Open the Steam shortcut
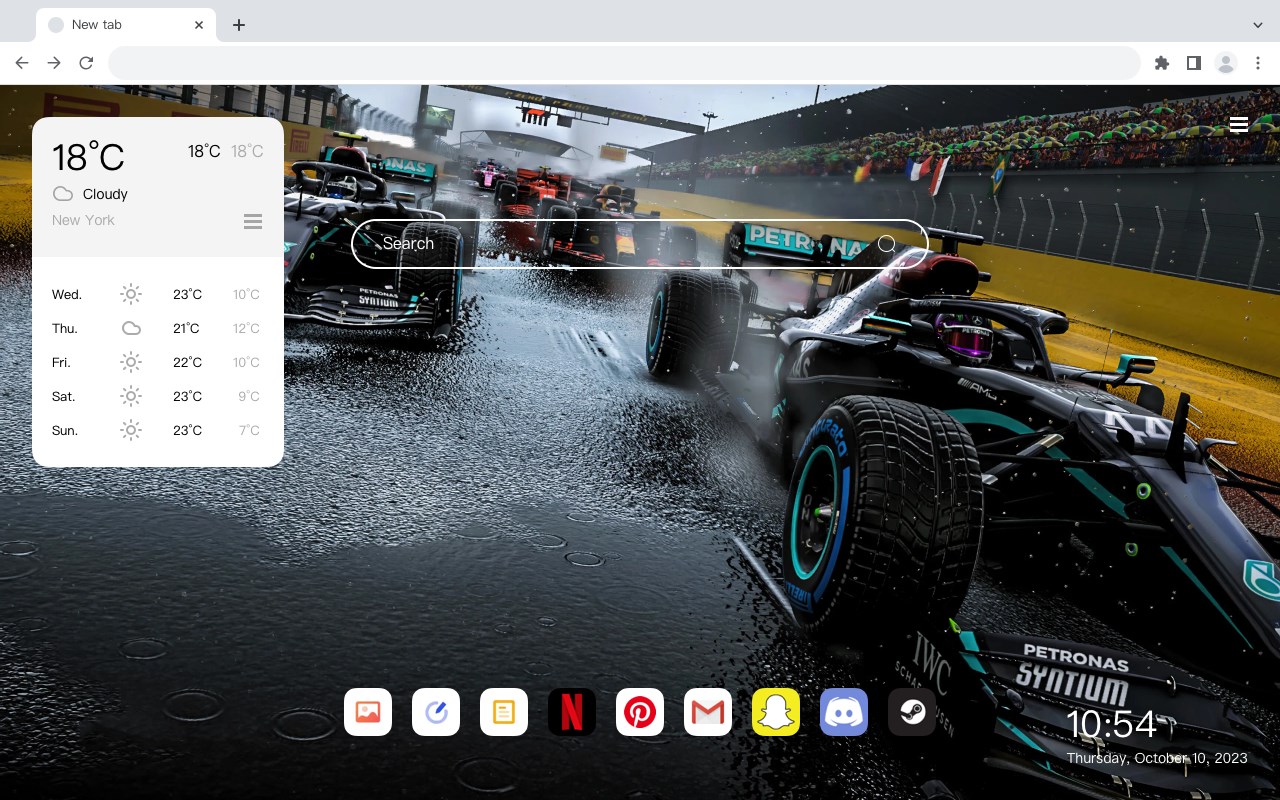Viewport: 1280px width, 800px height. coord(912,712)
